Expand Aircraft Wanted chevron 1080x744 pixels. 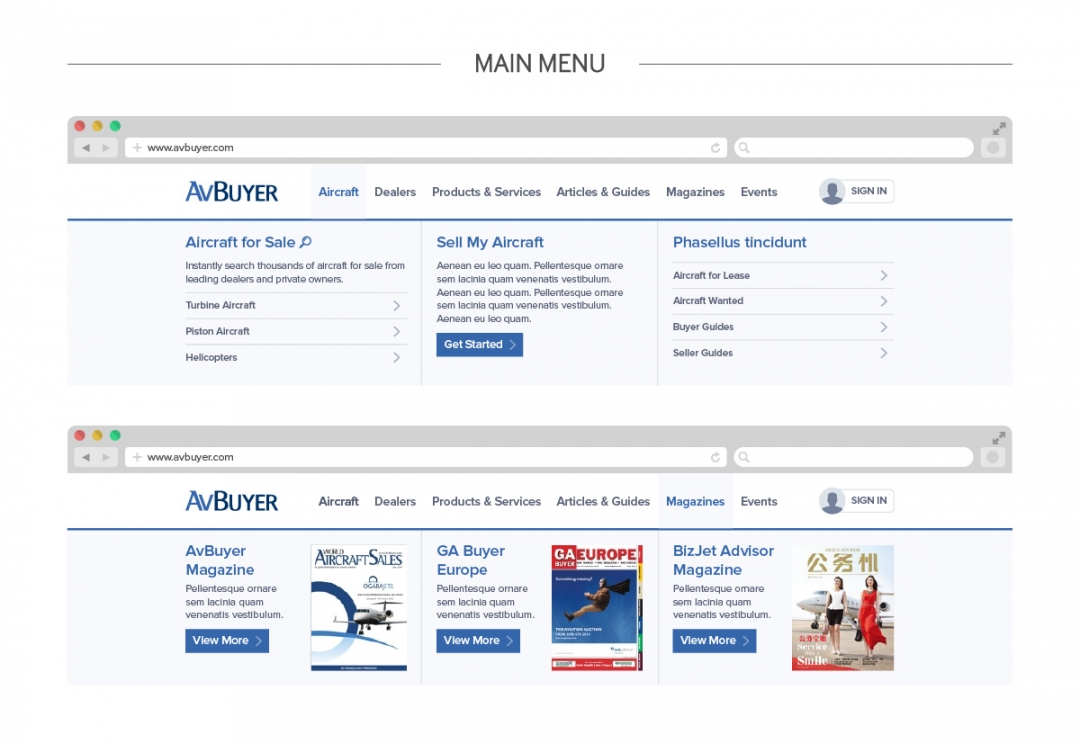click(x=884, y=301)
